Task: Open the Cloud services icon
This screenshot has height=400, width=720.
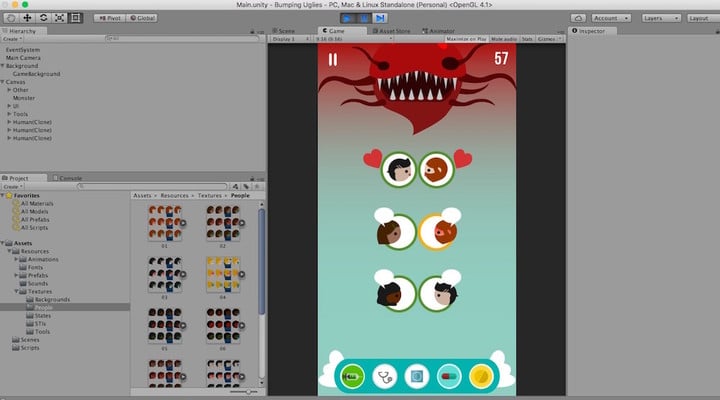Action: pos(578,18)
